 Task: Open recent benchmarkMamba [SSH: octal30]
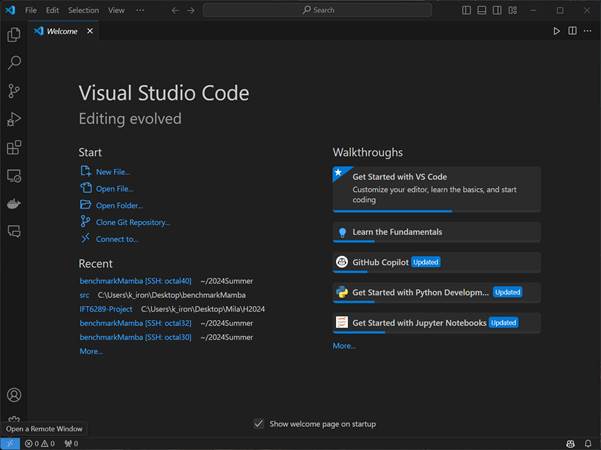coord(135,337)
